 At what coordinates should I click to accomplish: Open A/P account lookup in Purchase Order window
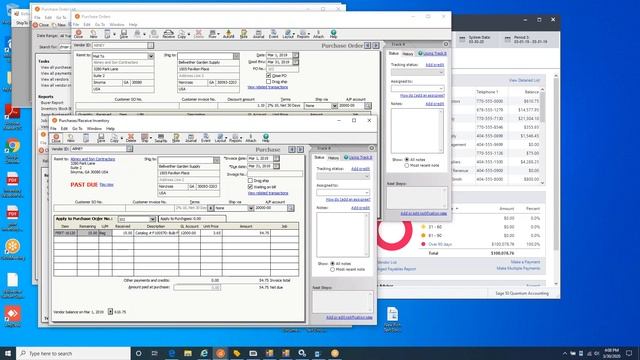point(368,106)
